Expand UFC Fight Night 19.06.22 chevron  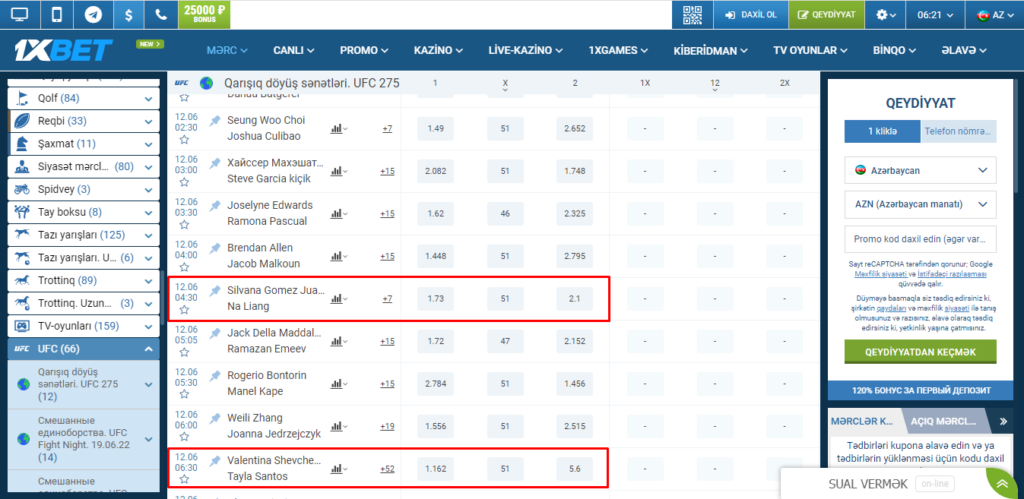[148, 438]
